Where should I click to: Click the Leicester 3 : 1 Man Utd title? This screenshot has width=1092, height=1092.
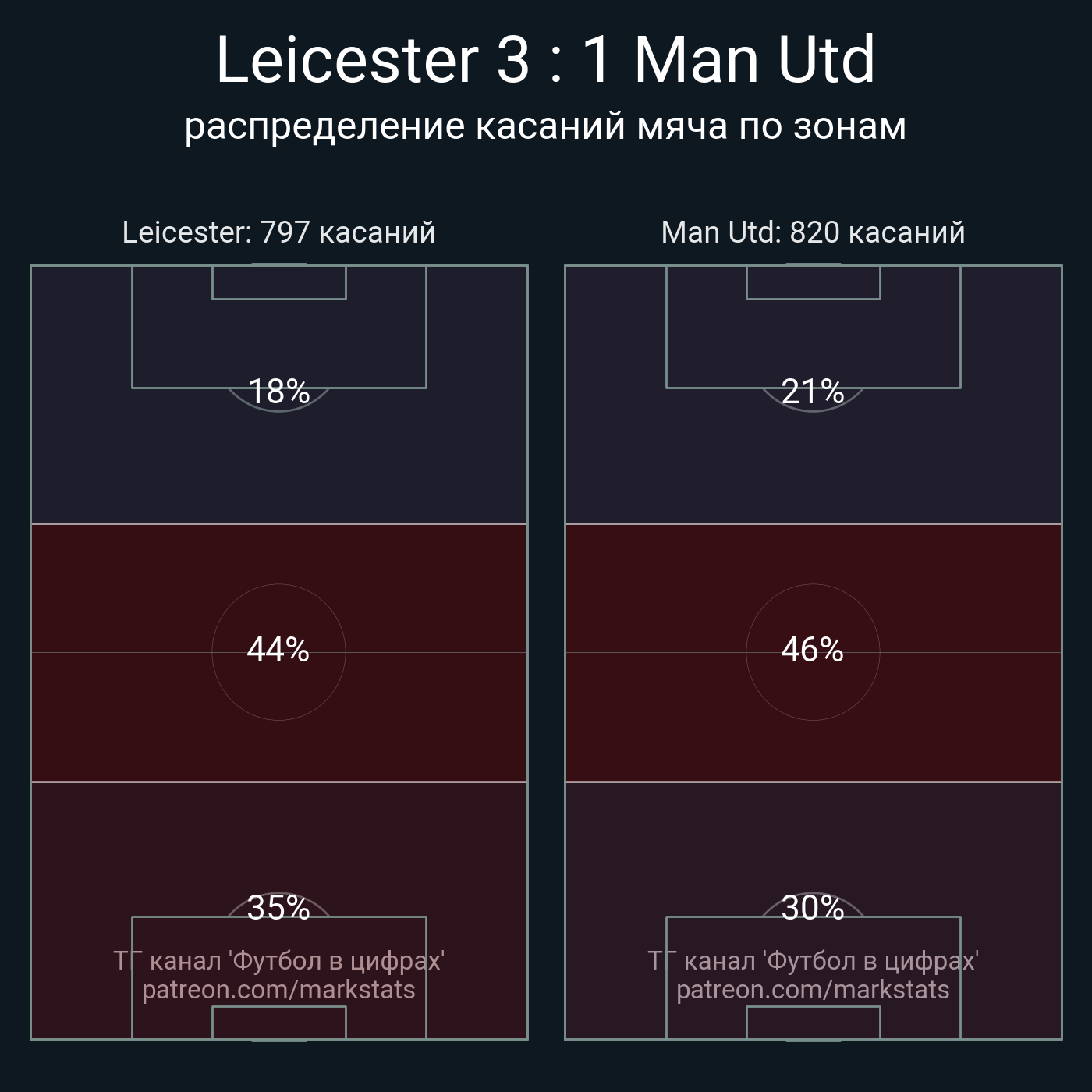tap(545, 60)
